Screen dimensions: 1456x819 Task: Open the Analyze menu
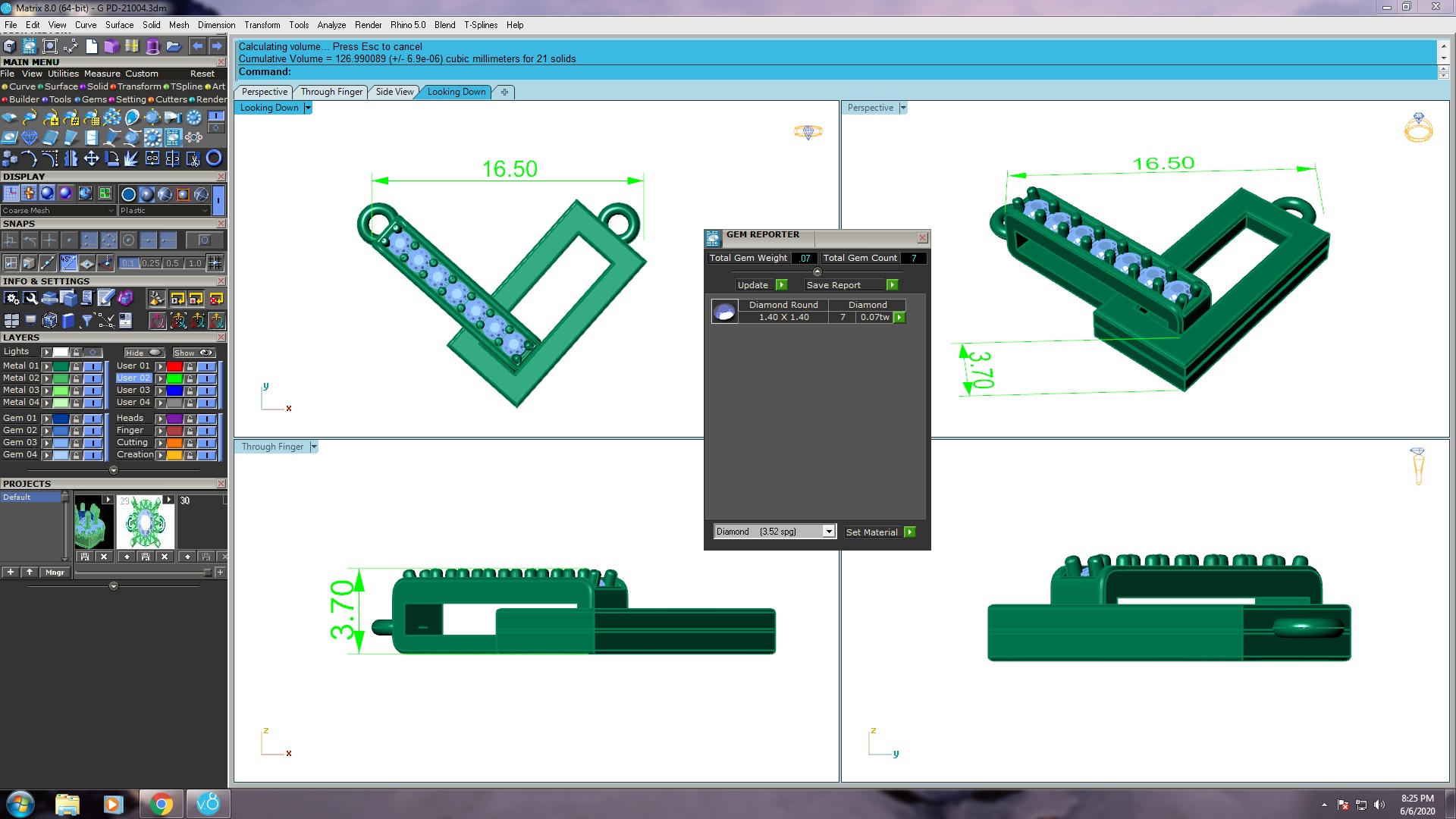click(331, 25)
